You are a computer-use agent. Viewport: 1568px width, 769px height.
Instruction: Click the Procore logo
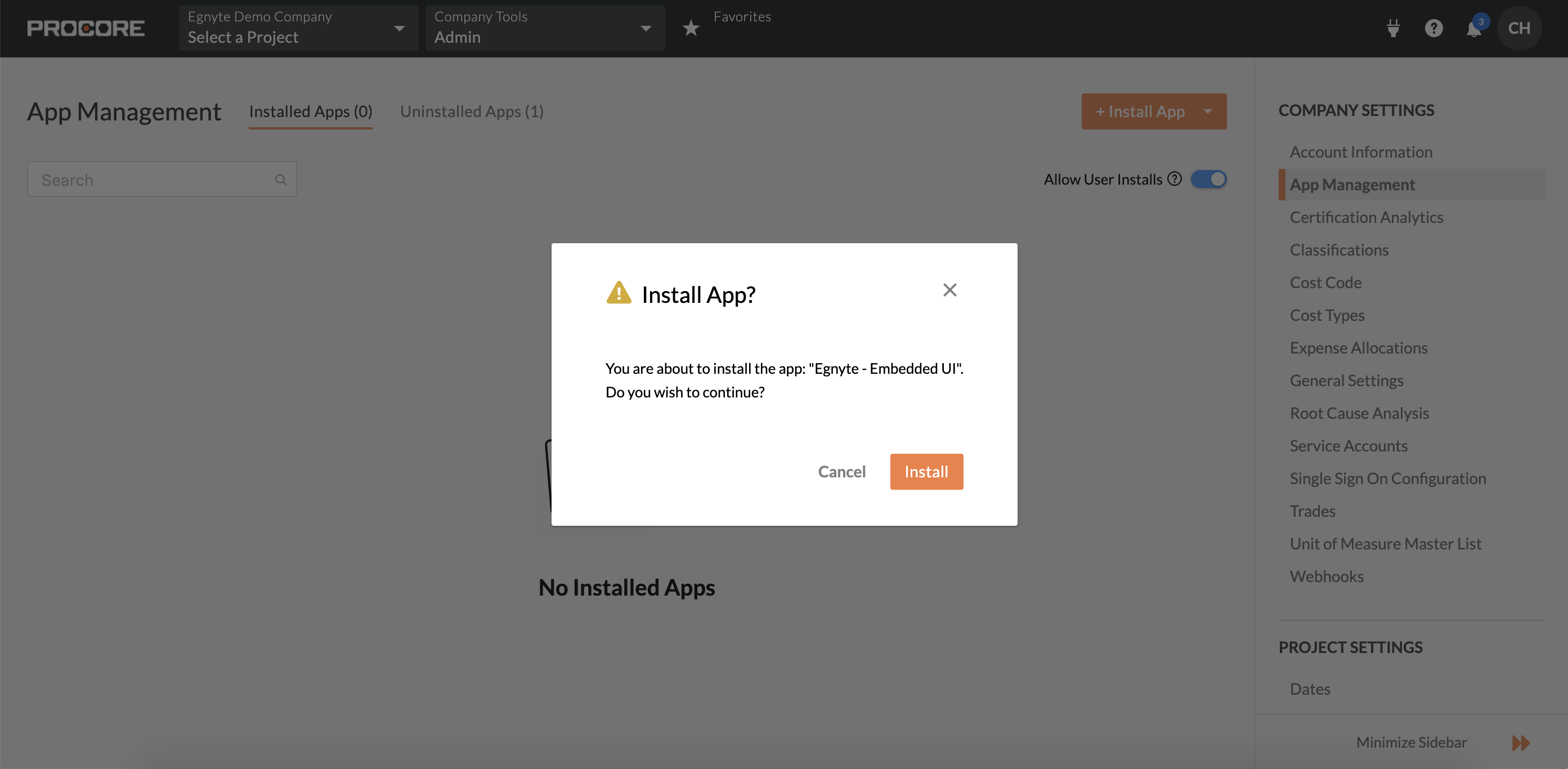pyautogui.click(x=86, y=28)
